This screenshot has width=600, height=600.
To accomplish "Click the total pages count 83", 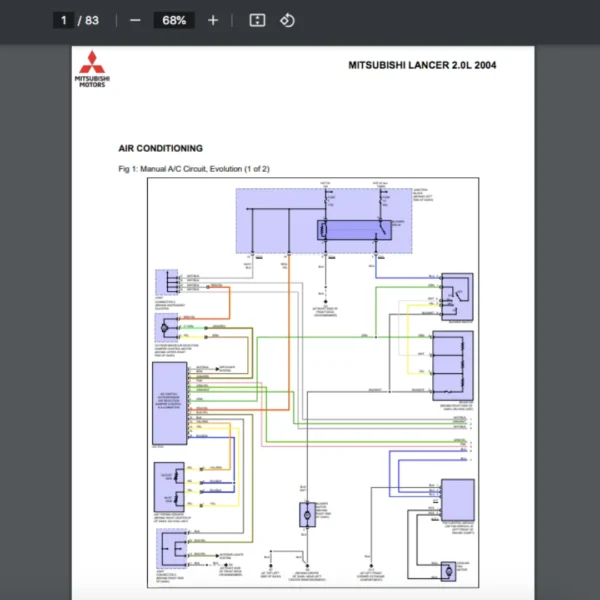I will click(92, 20).
